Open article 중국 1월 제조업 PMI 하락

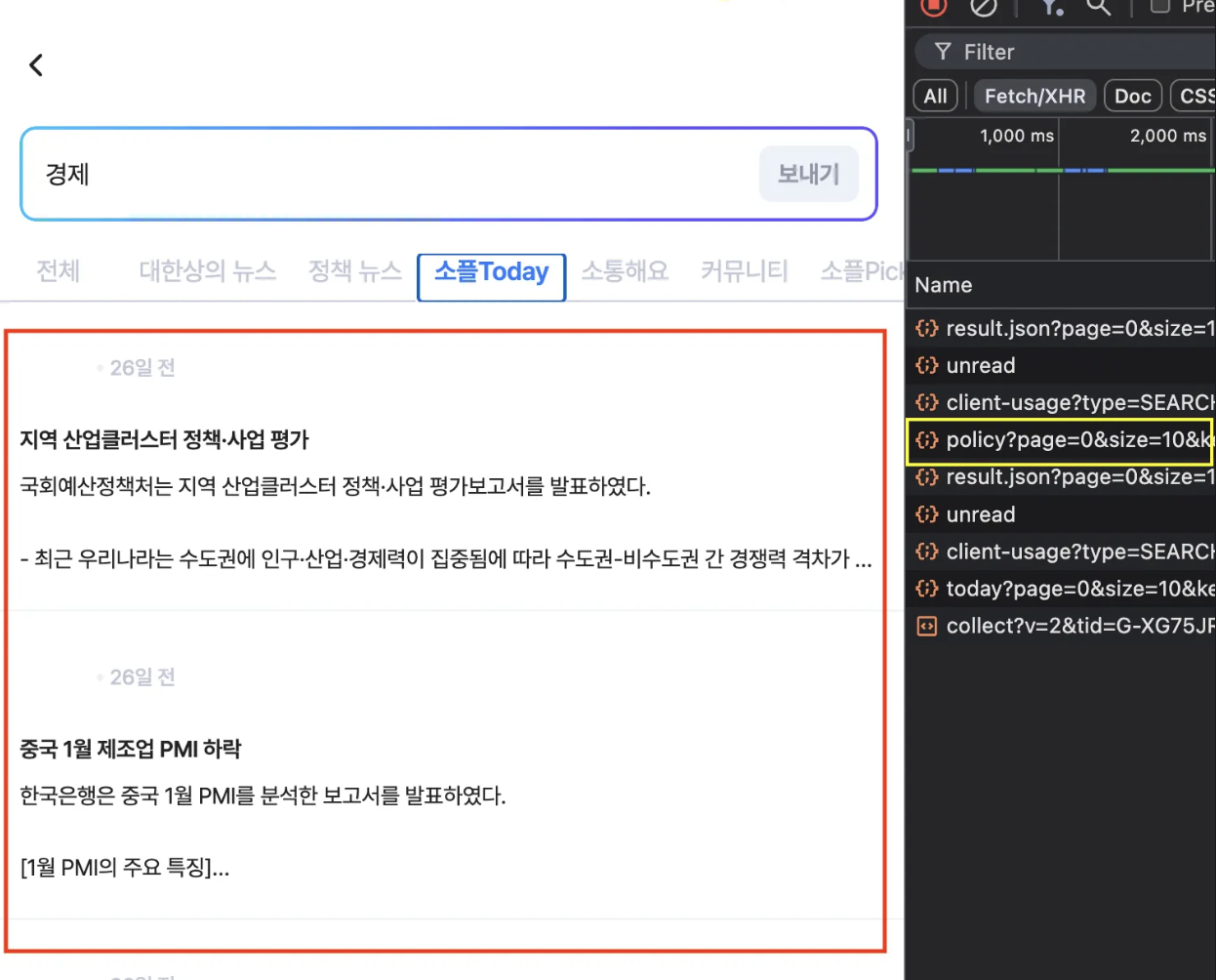[130, 749]
